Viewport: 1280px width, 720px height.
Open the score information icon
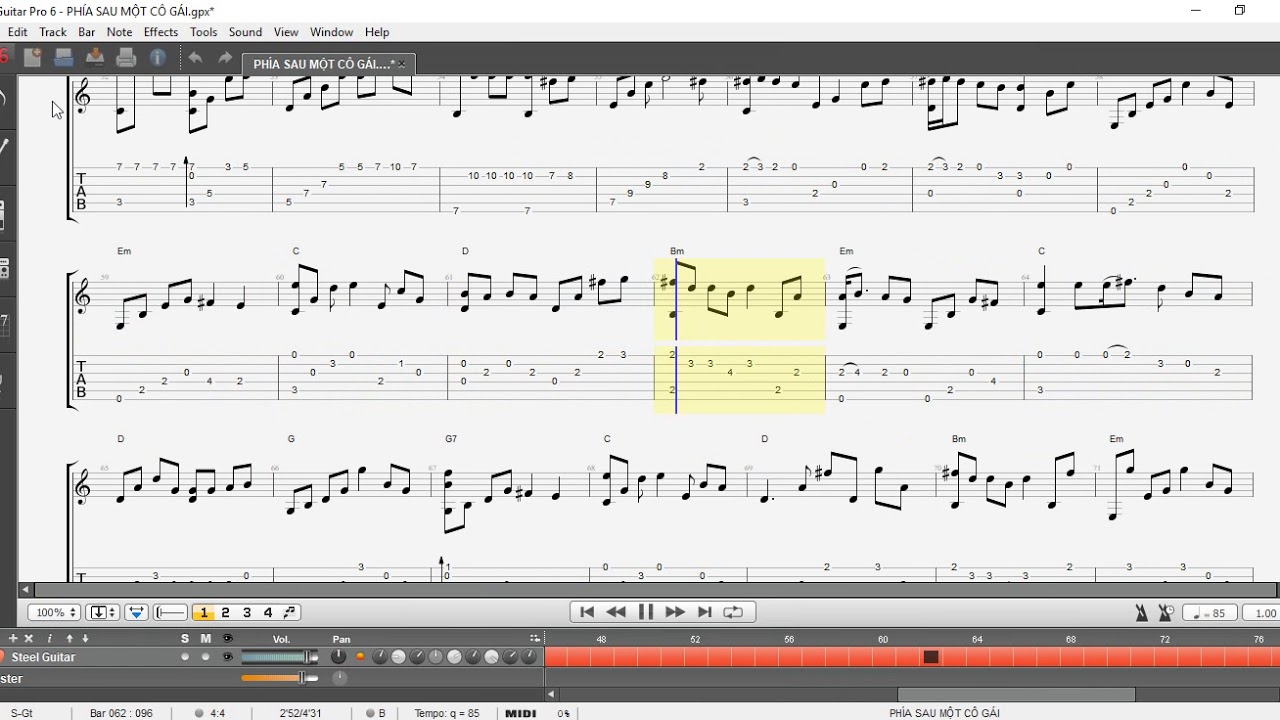pyautogui.click(x=157, y=58)
